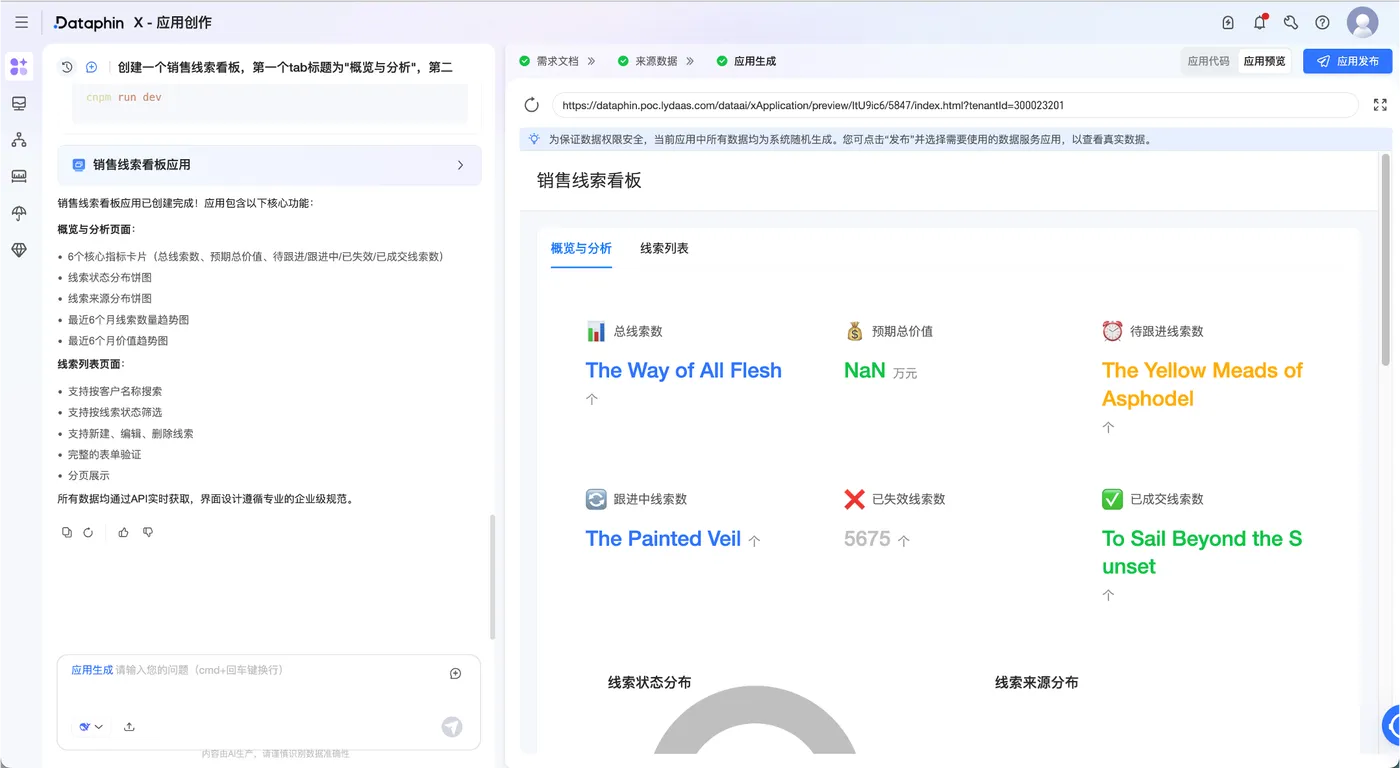Click the 跟进中线索数 card label

point(650,499)
